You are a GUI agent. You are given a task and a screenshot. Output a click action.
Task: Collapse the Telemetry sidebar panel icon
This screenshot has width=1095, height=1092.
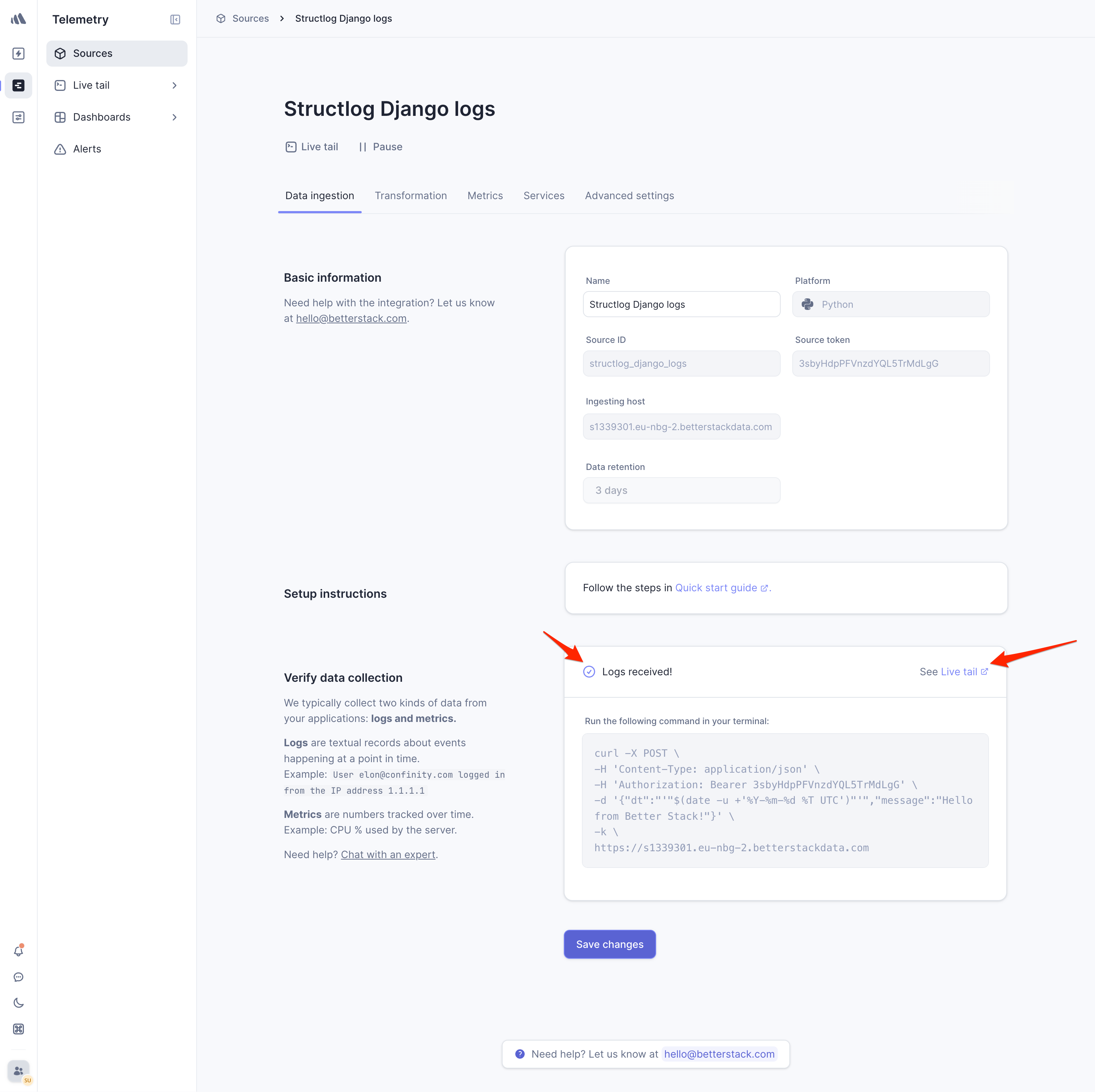(x=175, y=20)
